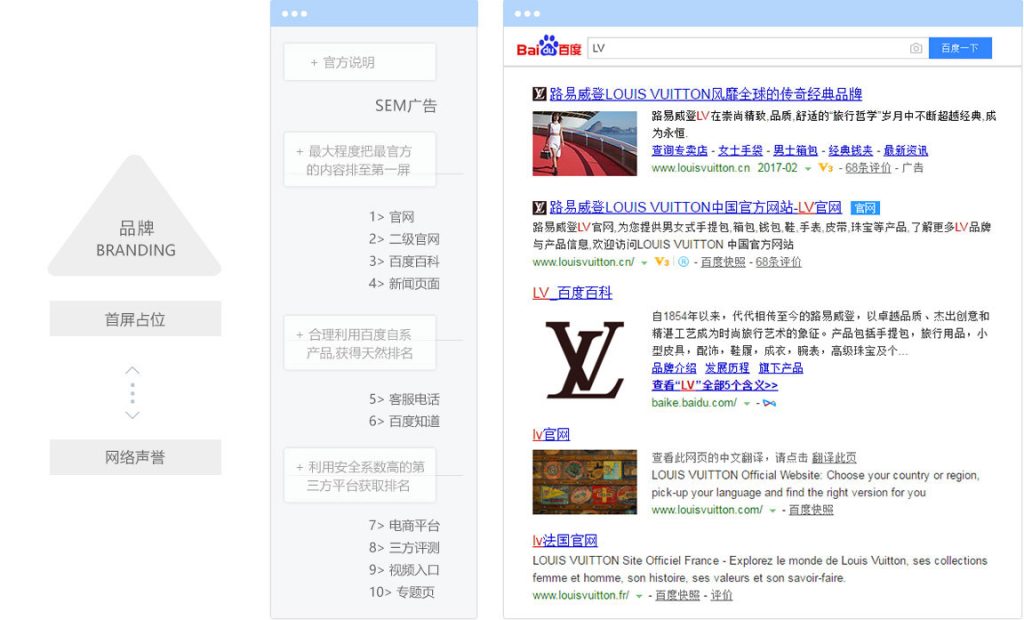Click the up chevron below 首屏占位
1024x620 pixels.
[132, 371]
